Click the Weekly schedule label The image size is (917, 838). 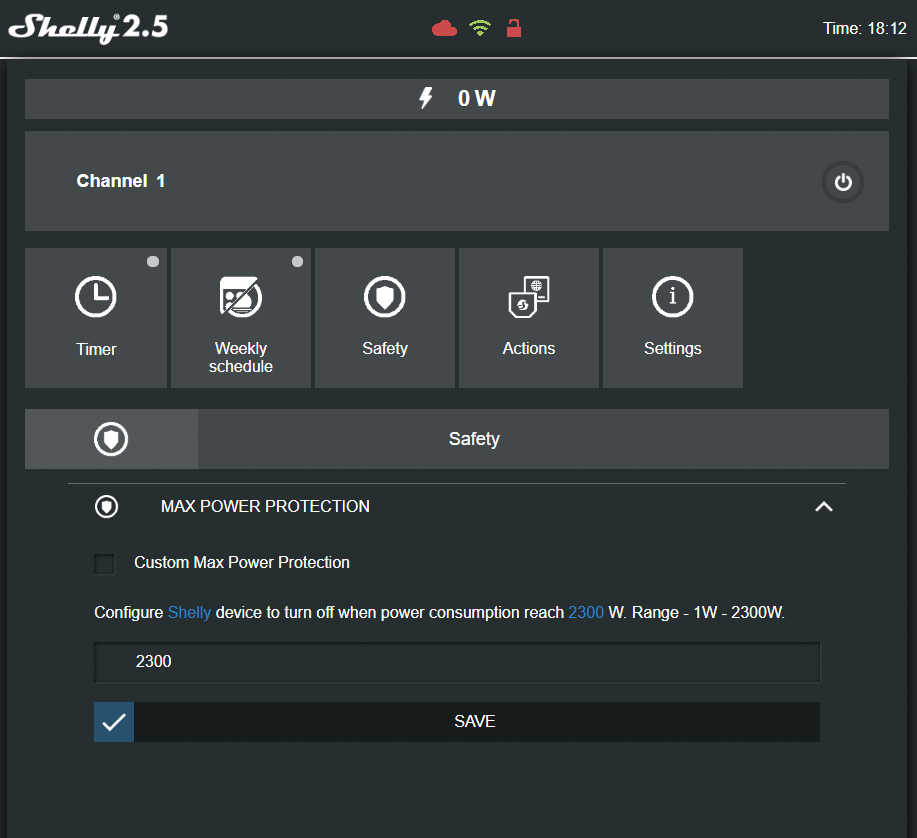240,357
